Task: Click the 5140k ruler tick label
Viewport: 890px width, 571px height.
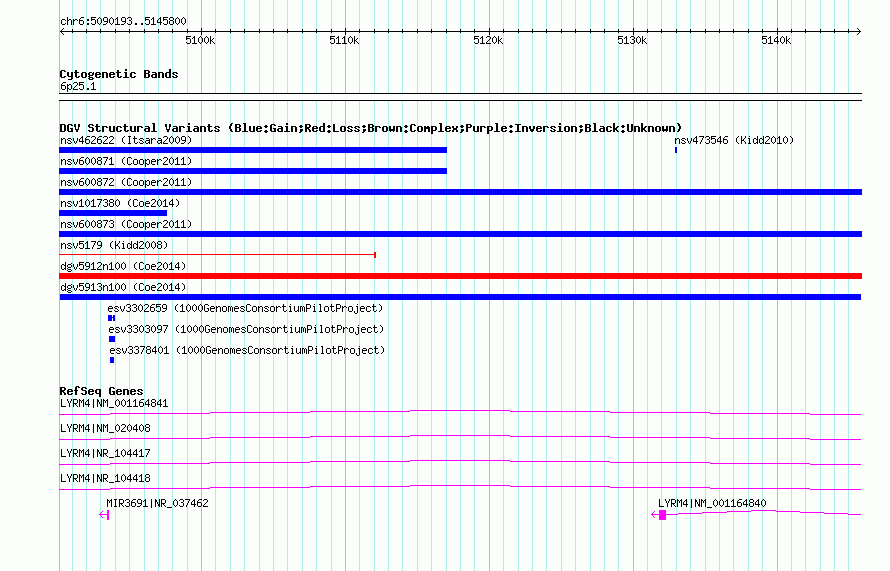Action: 776,40
